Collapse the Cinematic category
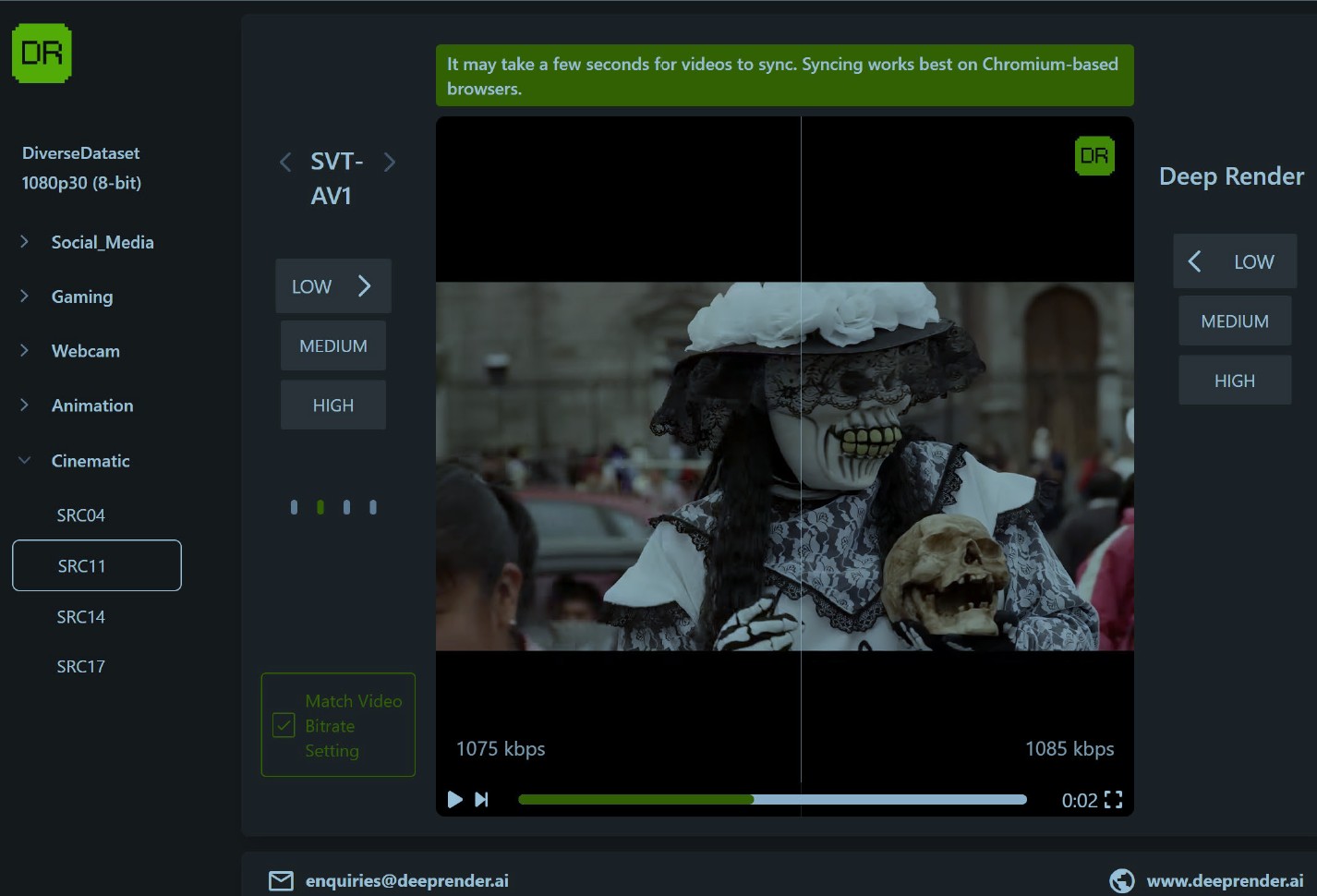1317x896 pixels. (x=75, y=461)
